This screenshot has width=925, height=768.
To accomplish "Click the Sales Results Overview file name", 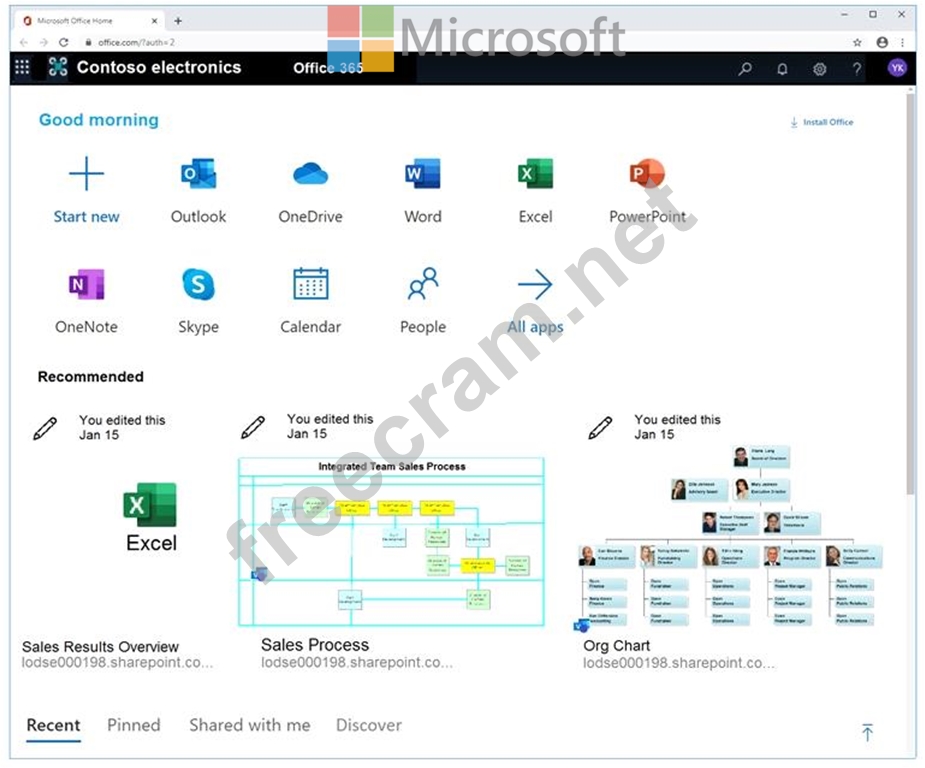I will click(x=100, y=646).
